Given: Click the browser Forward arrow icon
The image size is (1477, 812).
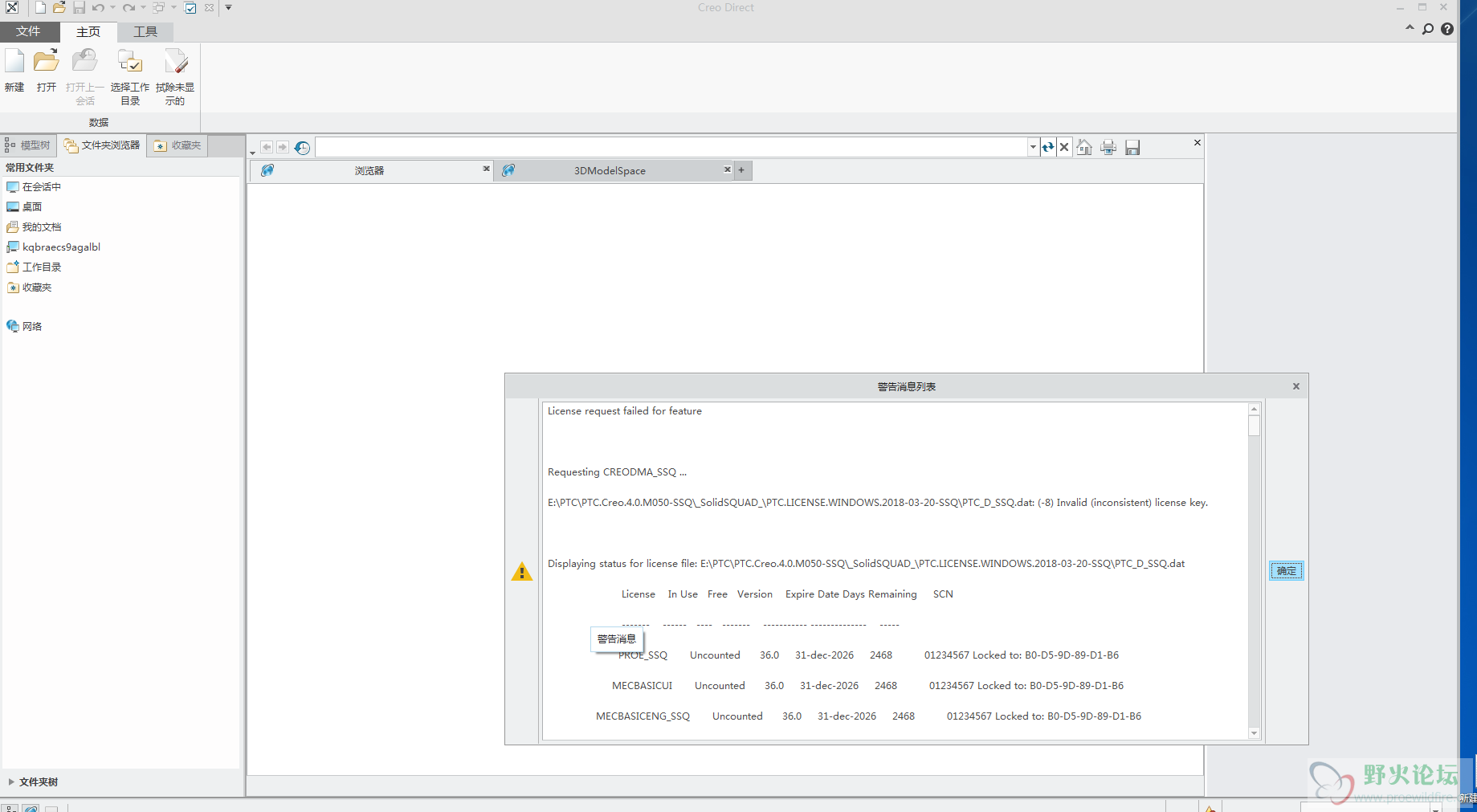Looking at the screenshot, I should (283, 148).
